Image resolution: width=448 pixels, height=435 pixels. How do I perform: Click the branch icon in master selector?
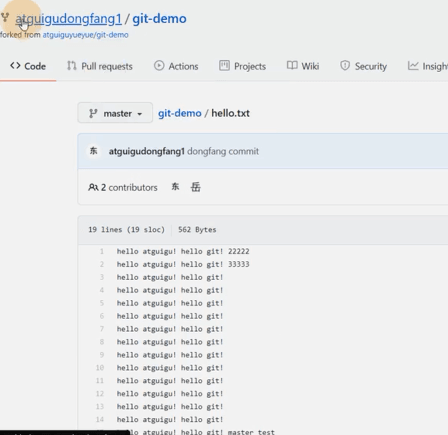point(93,114)
